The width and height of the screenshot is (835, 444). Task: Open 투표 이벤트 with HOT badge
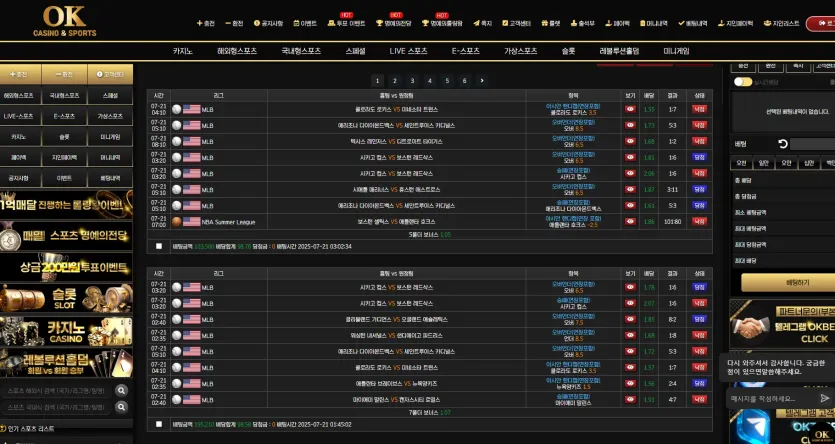pos(346,23)
